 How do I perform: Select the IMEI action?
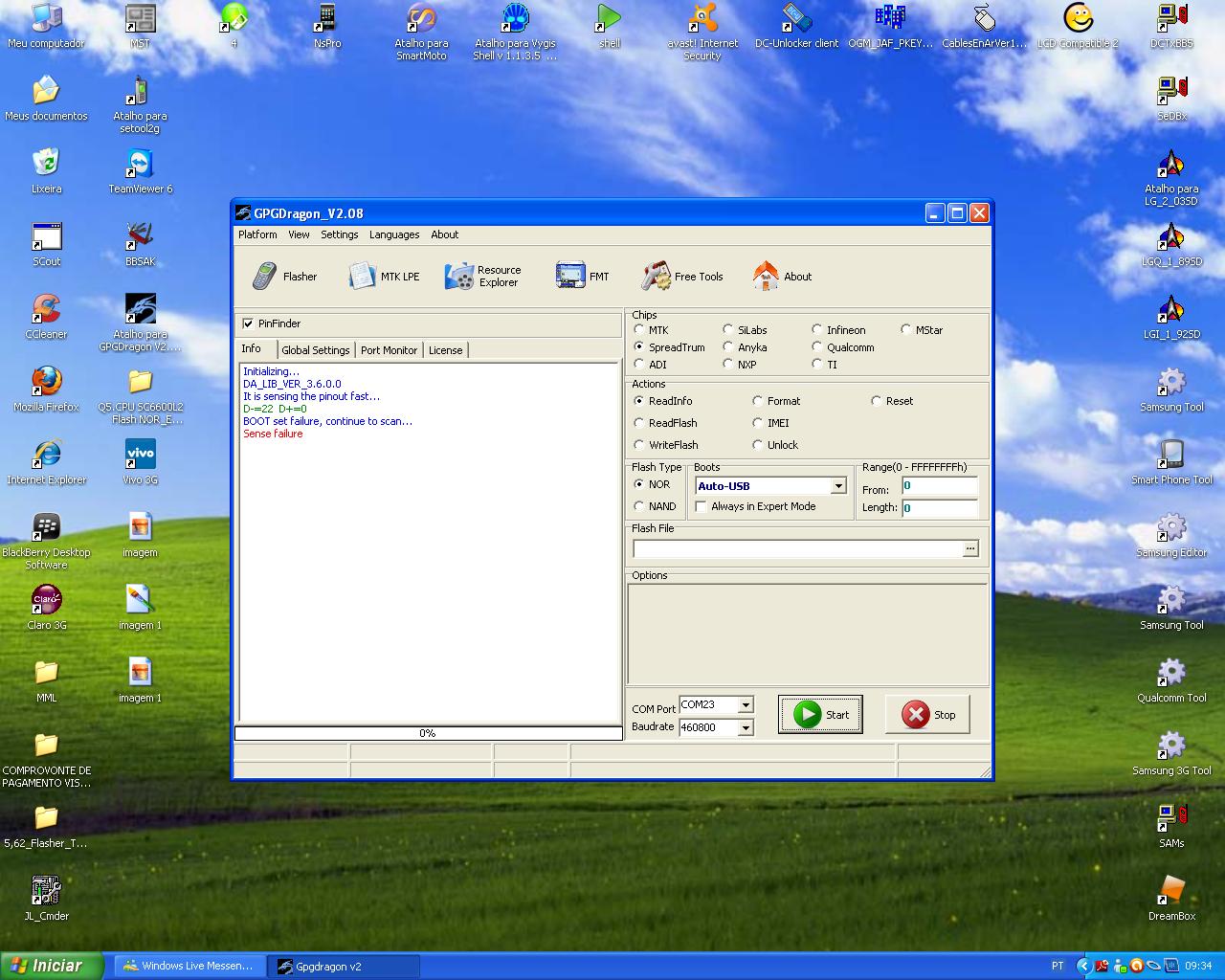pyautogui.click(x=758, y=423)
